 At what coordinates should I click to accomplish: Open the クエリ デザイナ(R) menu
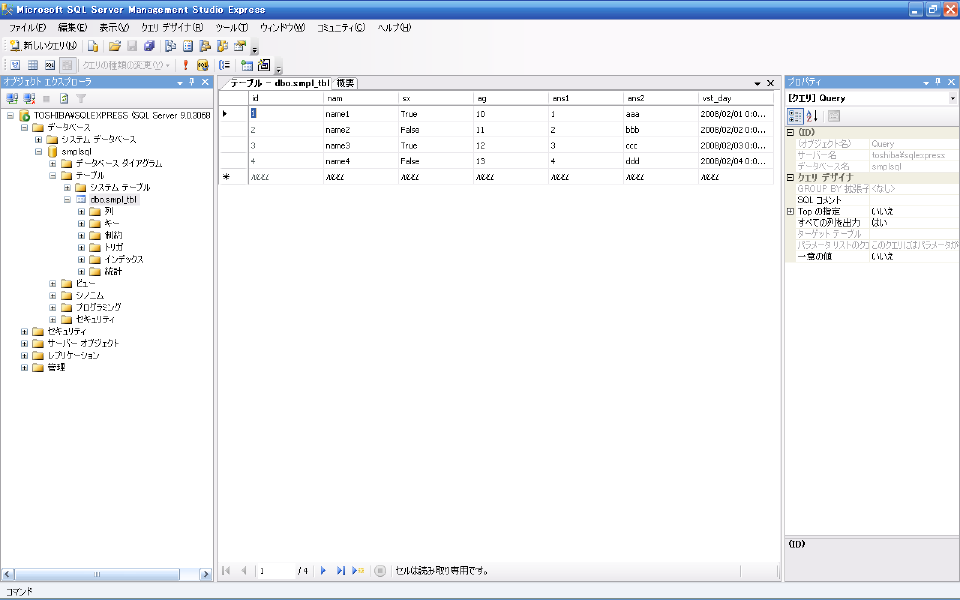click(x=172, y=28)
